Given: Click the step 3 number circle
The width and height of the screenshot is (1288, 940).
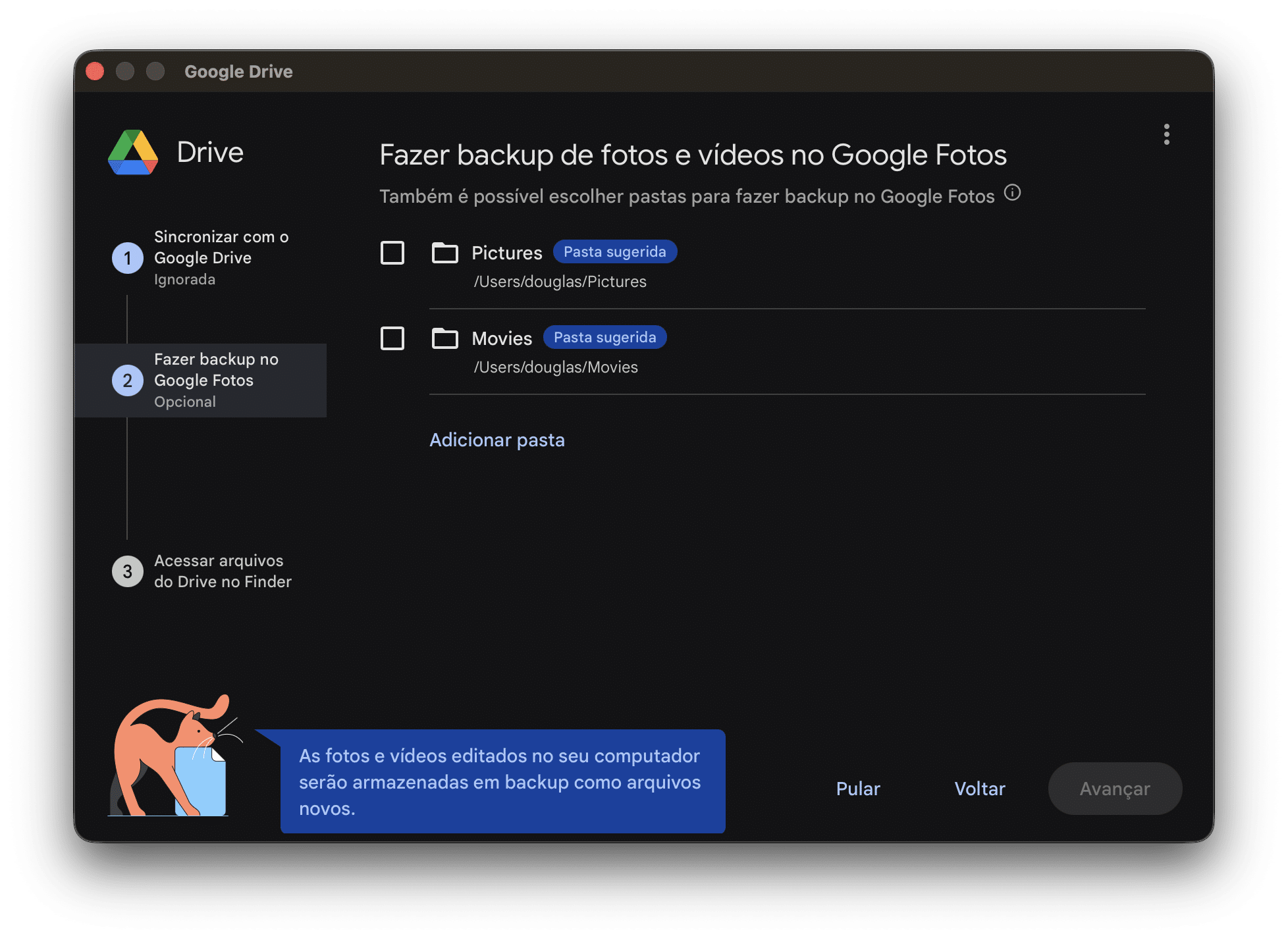Looking at the screenshot, I should (127, 571).
